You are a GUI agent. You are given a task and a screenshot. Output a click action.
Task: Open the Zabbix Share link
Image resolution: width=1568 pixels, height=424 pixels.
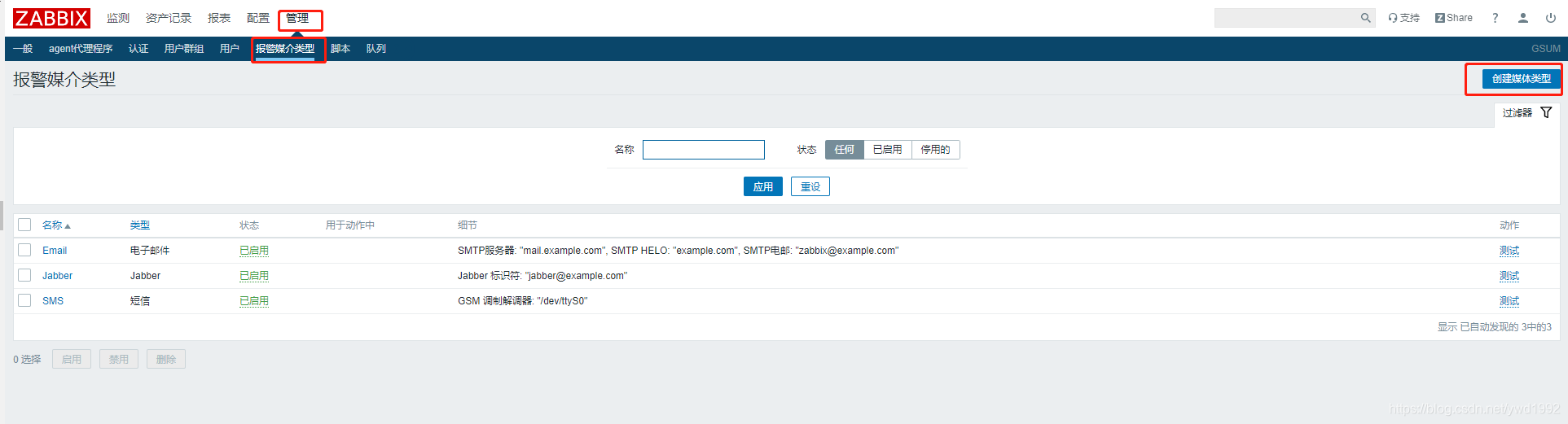click(1454, 18)
